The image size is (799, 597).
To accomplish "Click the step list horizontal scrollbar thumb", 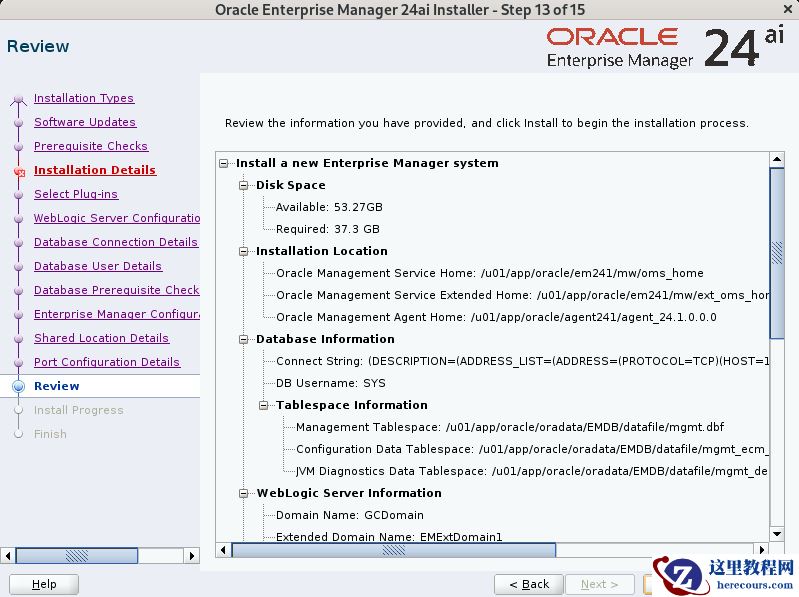I will click(x=76, y=555).
